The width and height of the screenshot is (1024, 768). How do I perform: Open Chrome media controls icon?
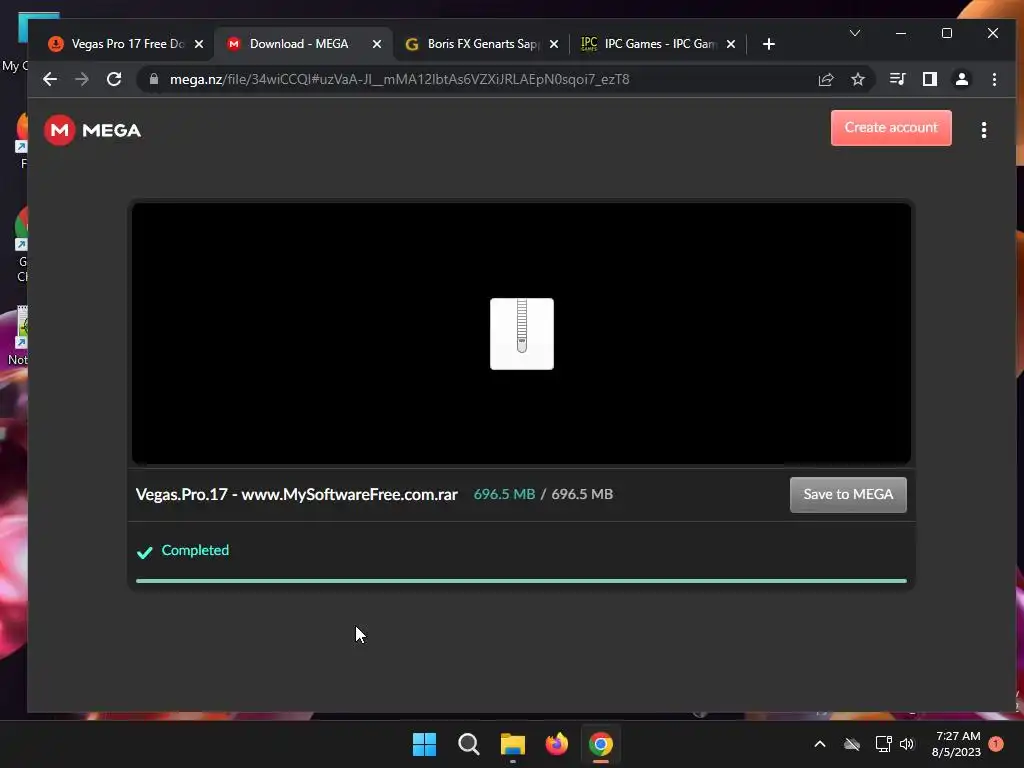tap(897, 79)
